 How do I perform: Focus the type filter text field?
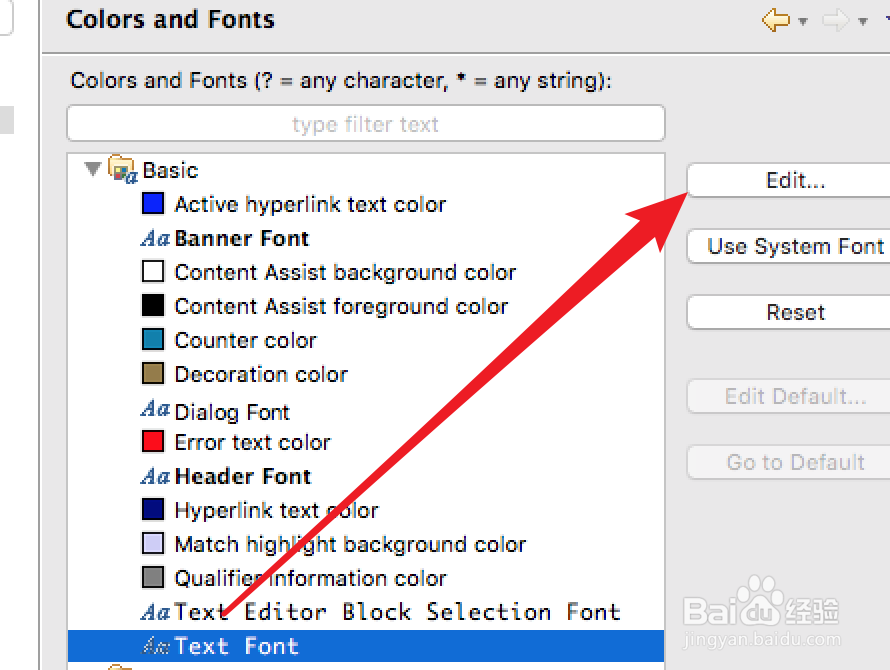click(365, 124)
